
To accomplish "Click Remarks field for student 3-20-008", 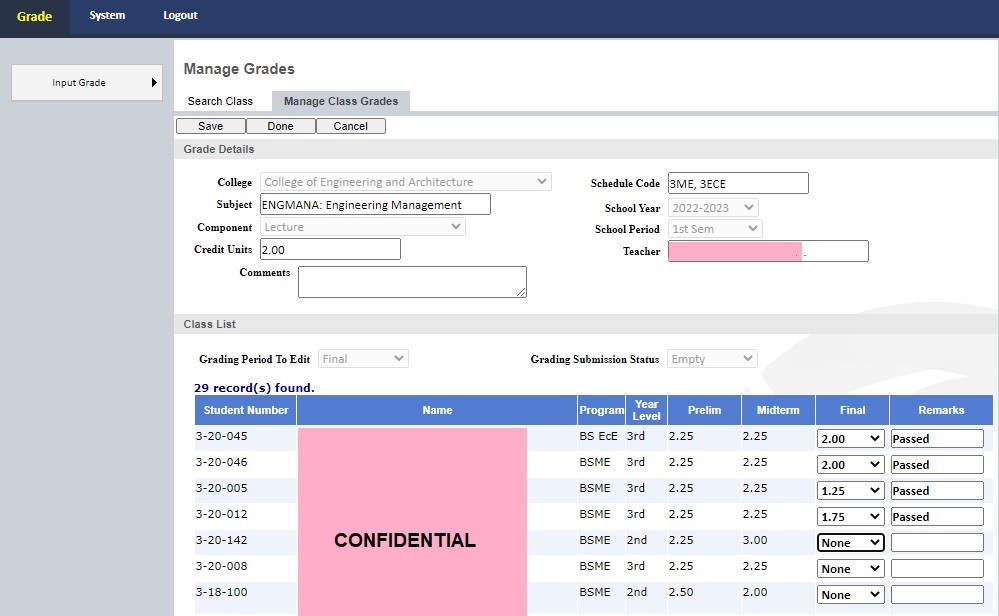I will click(x=937, y=569).
